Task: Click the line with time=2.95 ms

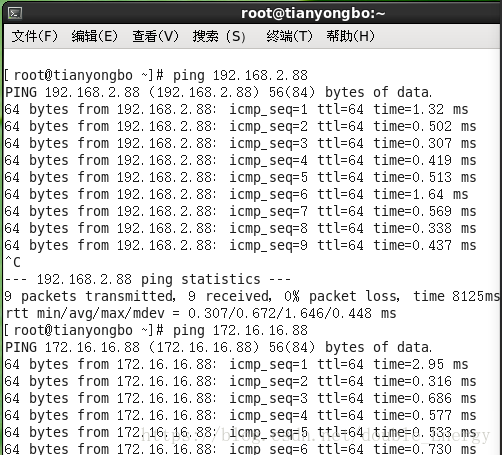Action: (x=236, y=364)
